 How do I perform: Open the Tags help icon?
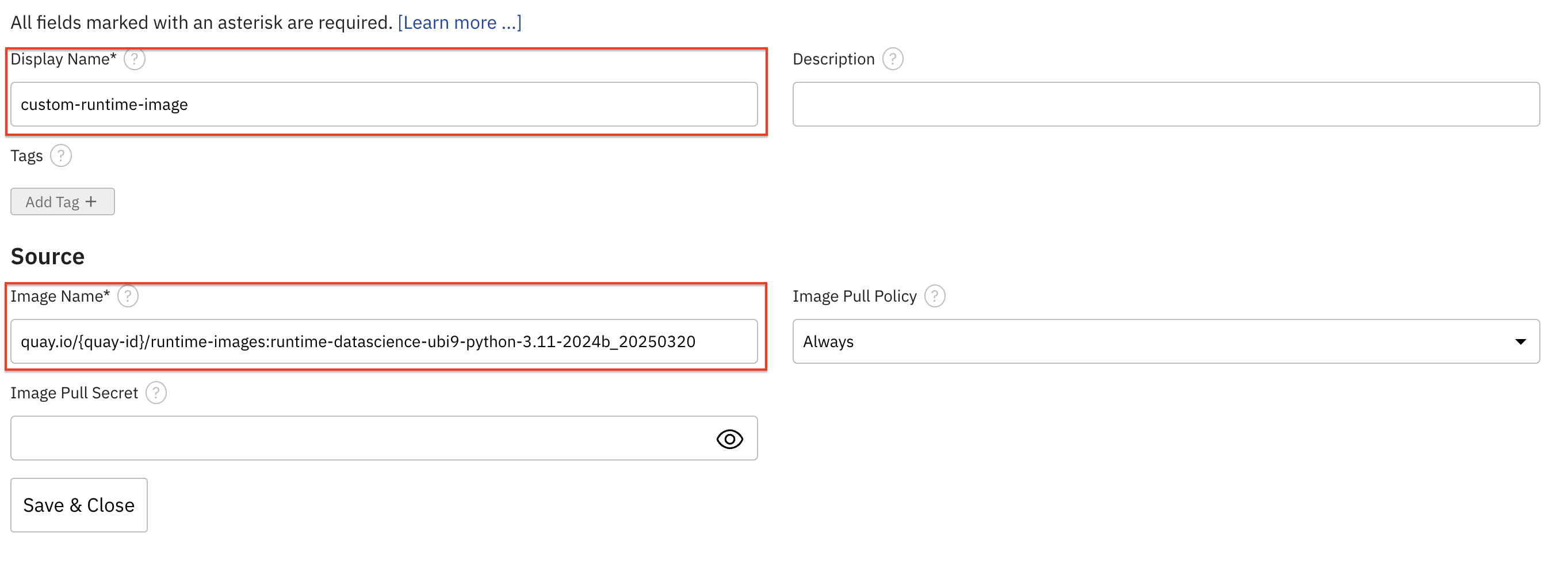(x=61, y=156)
